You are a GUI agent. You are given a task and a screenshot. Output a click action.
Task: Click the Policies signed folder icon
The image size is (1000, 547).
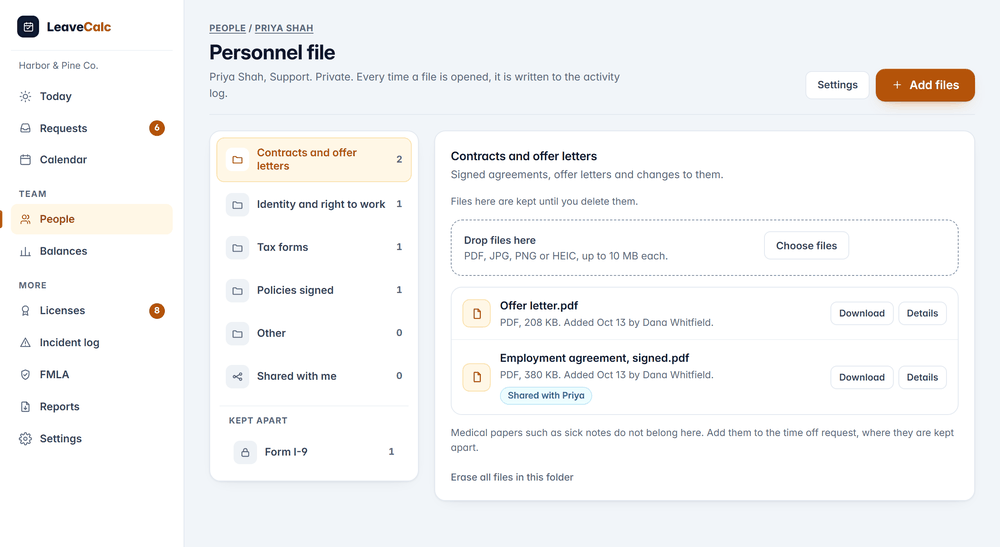tap(237, 291)
